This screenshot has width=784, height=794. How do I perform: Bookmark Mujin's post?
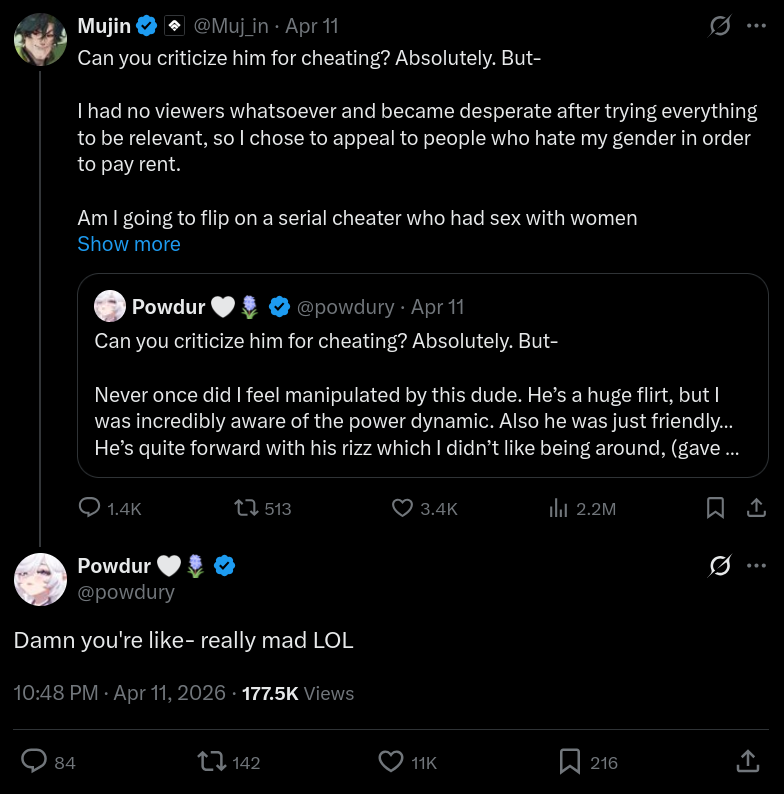[715, 508]
